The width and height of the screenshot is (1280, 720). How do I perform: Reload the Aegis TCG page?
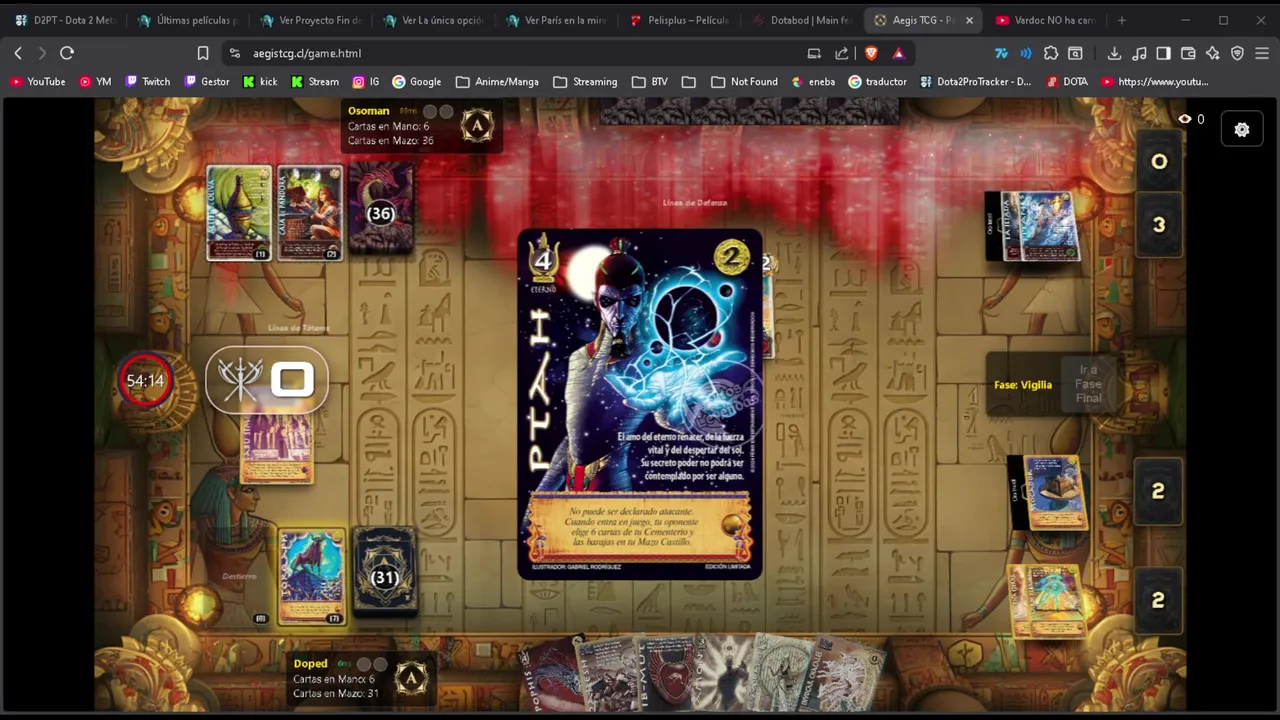click(67, 53)
